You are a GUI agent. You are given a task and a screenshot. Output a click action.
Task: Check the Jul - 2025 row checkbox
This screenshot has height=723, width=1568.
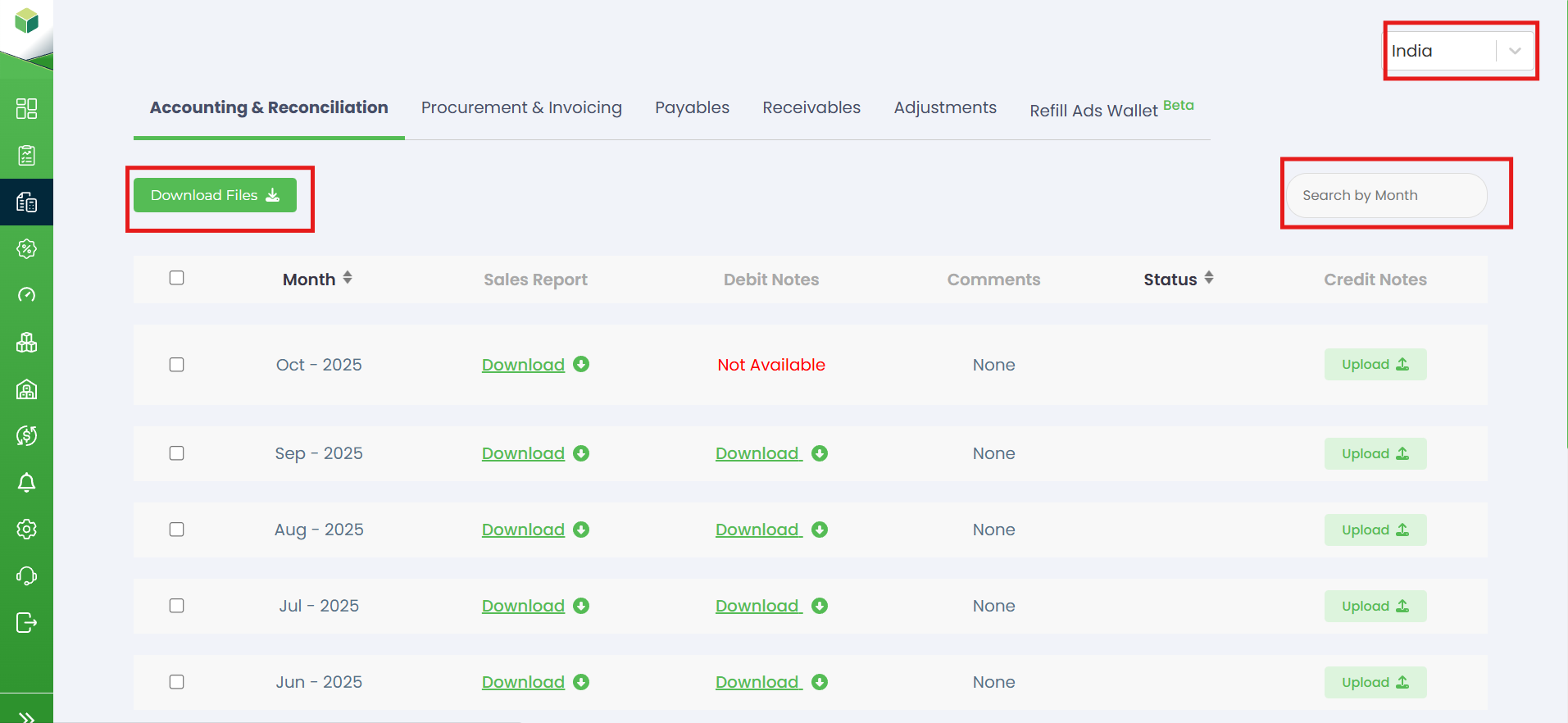coord(176,606)
